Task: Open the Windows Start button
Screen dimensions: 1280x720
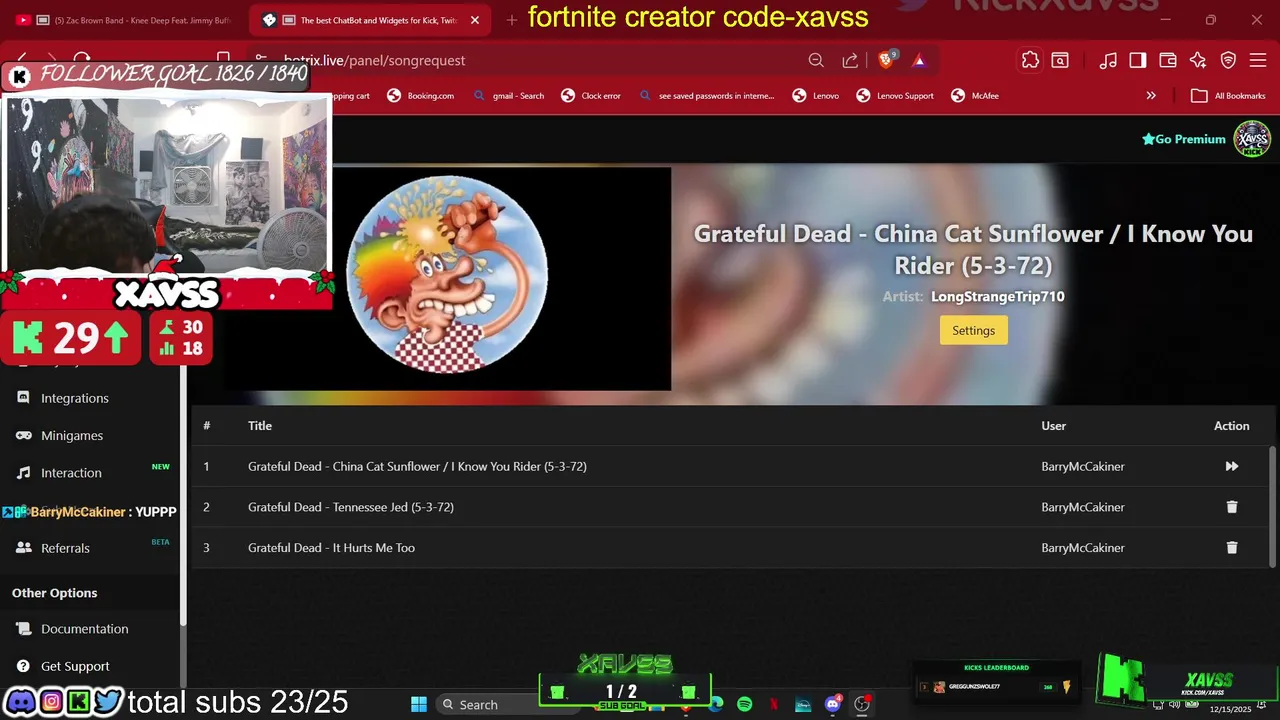Action: coord(419,704)
